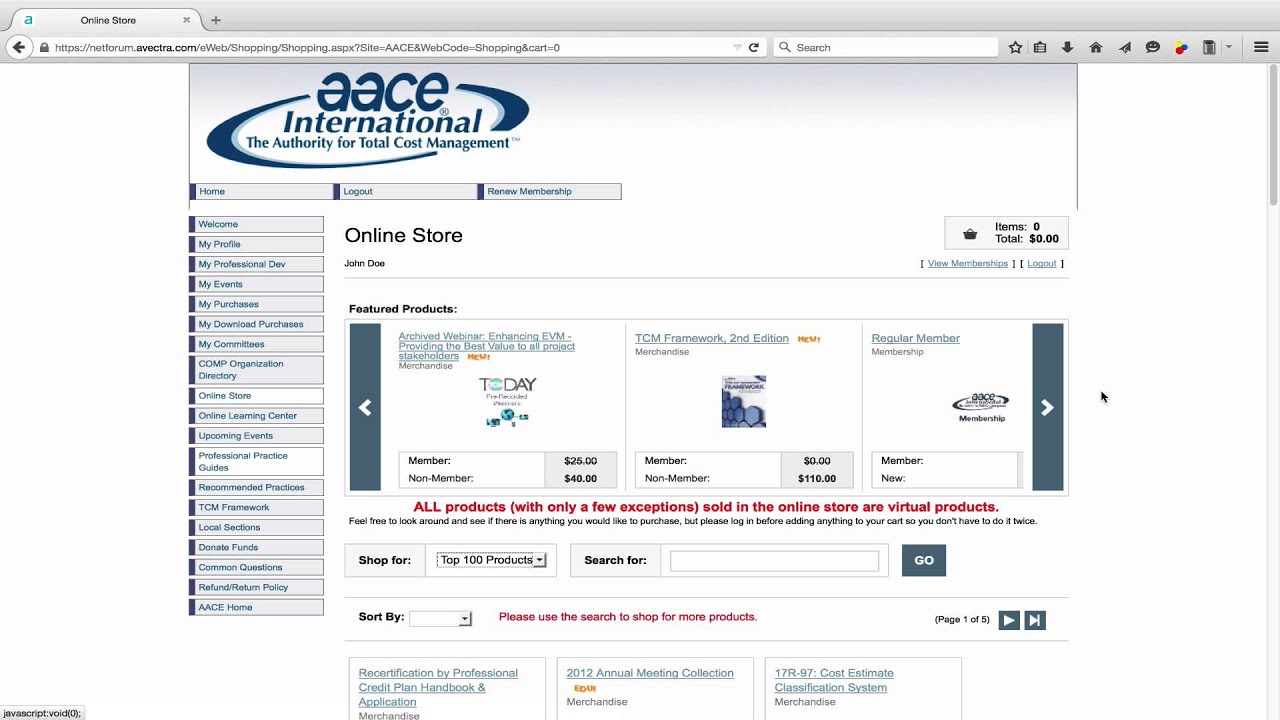1280x720 pixels.
Task: Select the Home navigation tab
Action: pyautogui.click(x=262, y=191)
